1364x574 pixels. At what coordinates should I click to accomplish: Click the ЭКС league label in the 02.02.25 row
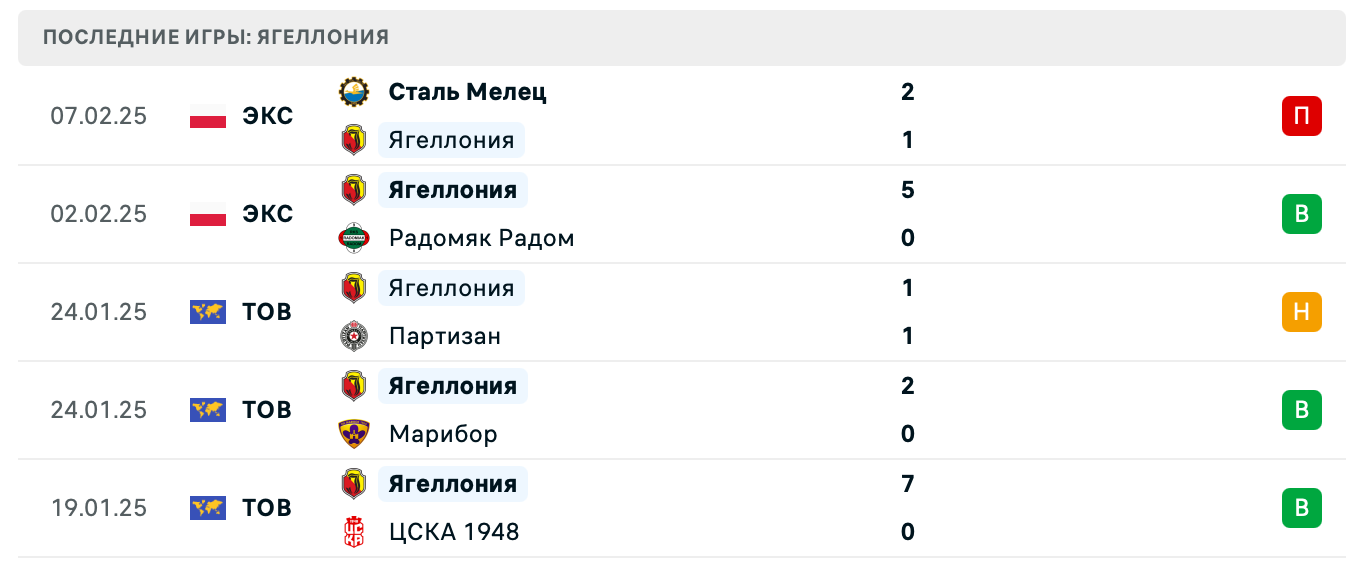pyautogui.click(x=268, y=214)
